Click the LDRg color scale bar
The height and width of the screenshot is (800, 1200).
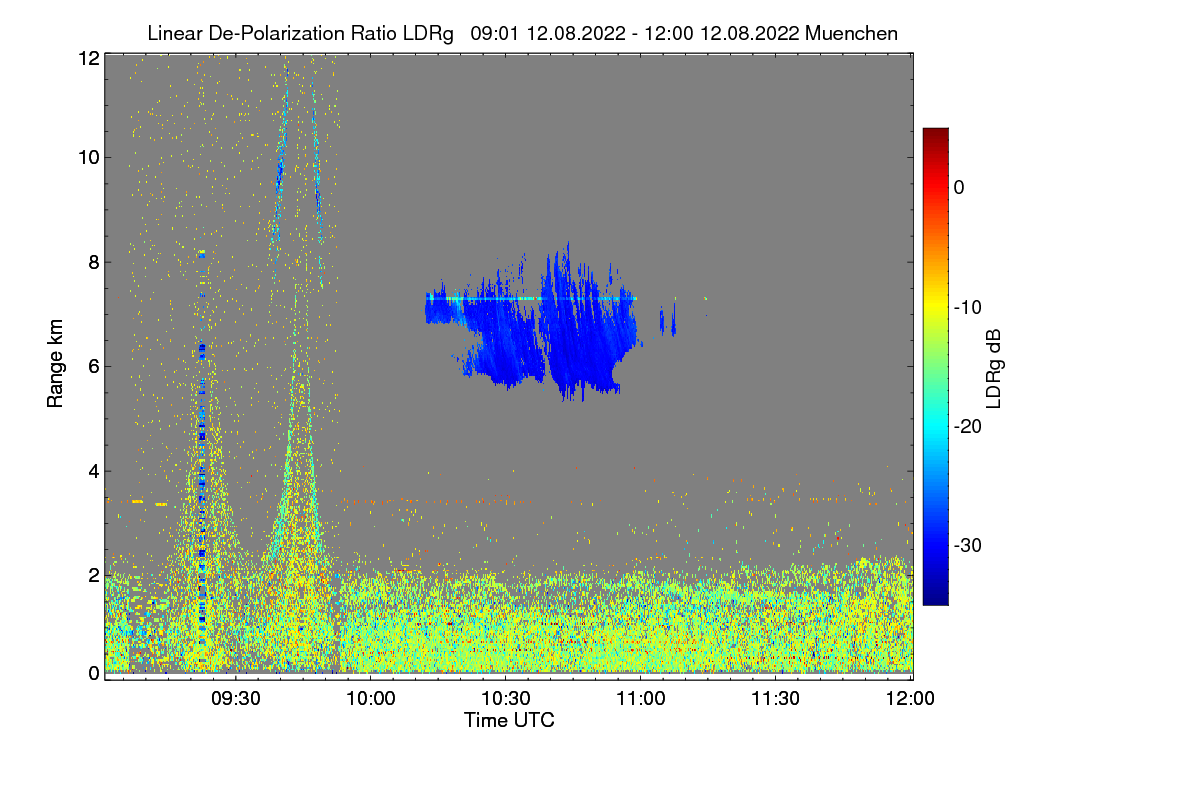[x=935, y=366]
